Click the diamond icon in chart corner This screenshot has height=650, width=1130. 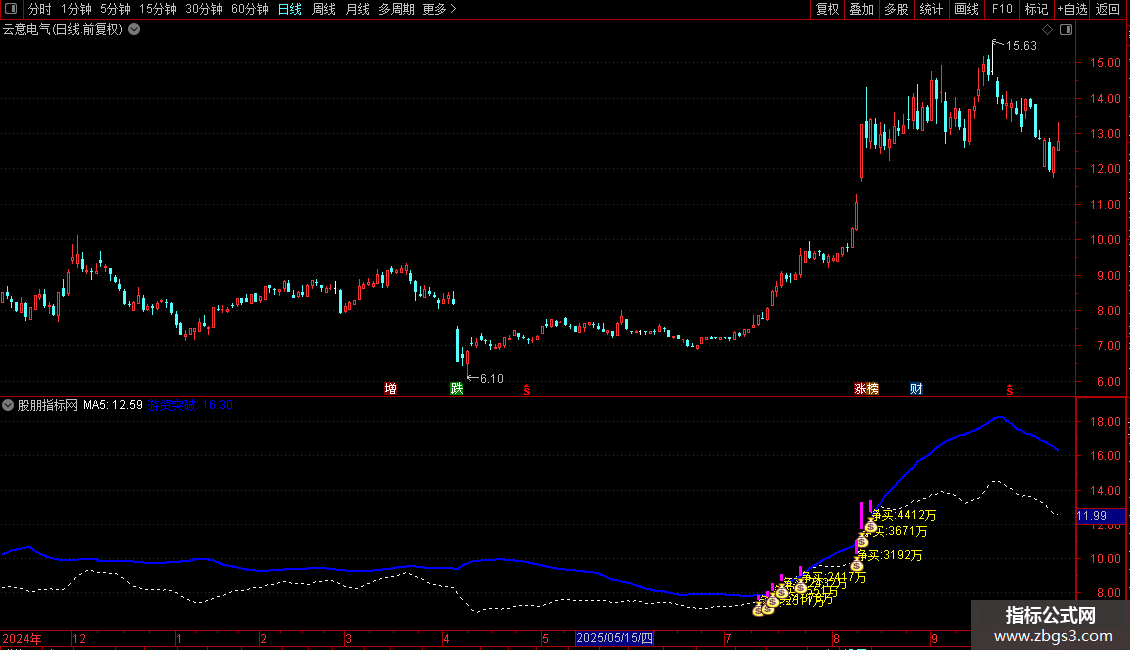1048,30
